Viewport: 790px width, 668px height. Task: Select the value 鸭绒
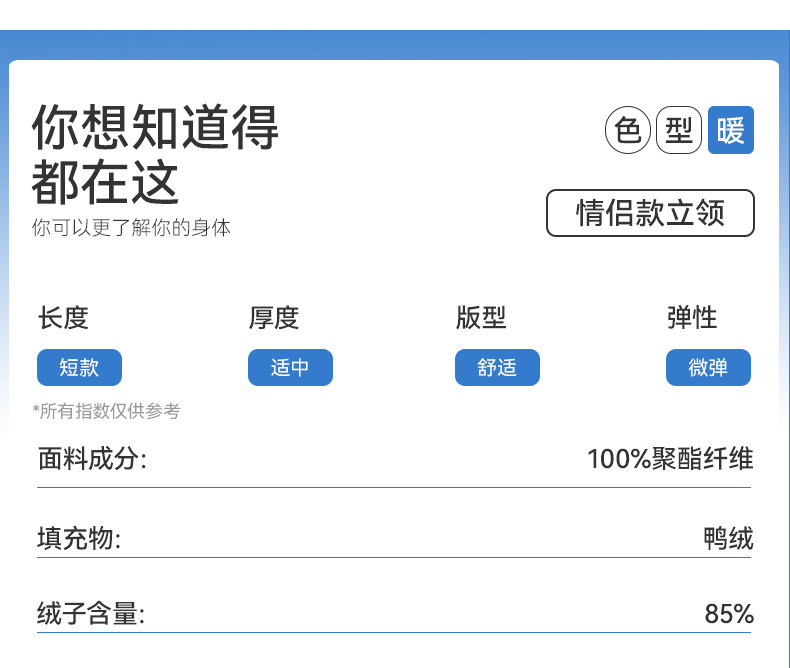pos(729,538)
